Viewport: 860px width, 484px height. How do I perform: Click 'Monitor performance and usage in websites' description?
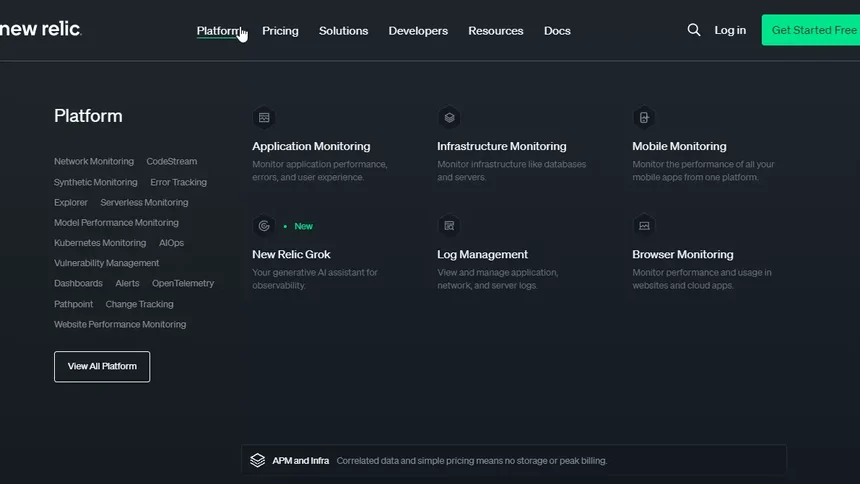point(701,279)
